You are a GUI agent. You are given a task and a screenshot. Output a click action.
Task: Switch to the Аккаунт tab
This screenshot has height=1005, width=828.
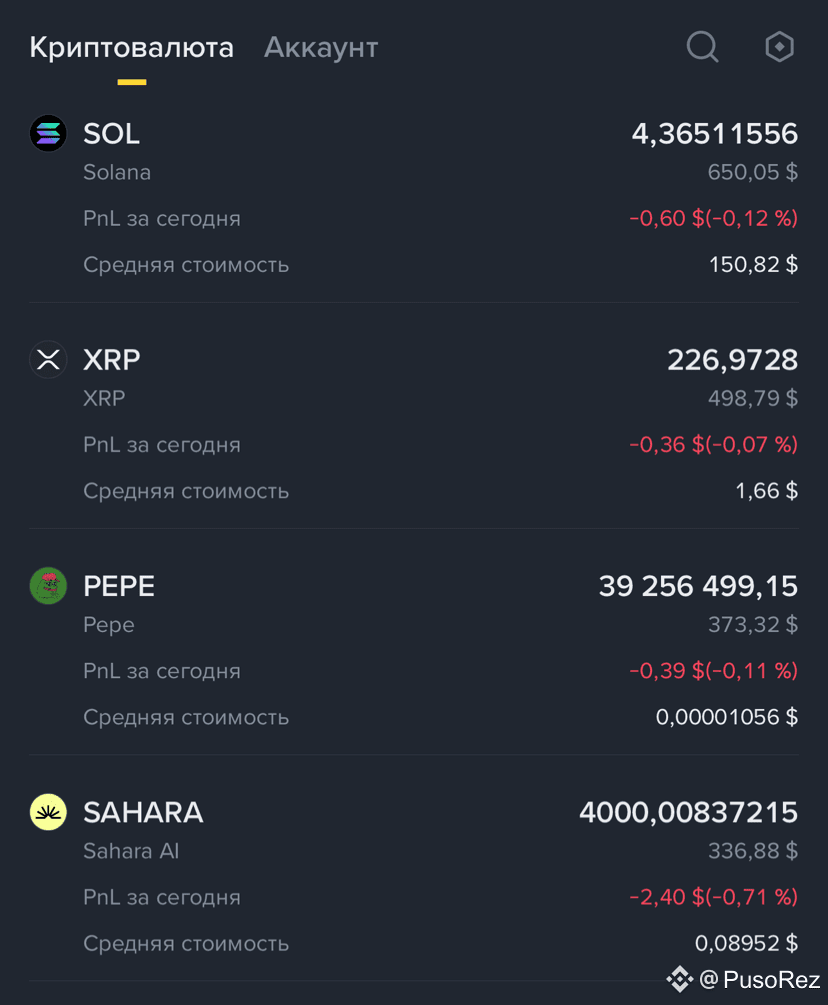point(321,47)
